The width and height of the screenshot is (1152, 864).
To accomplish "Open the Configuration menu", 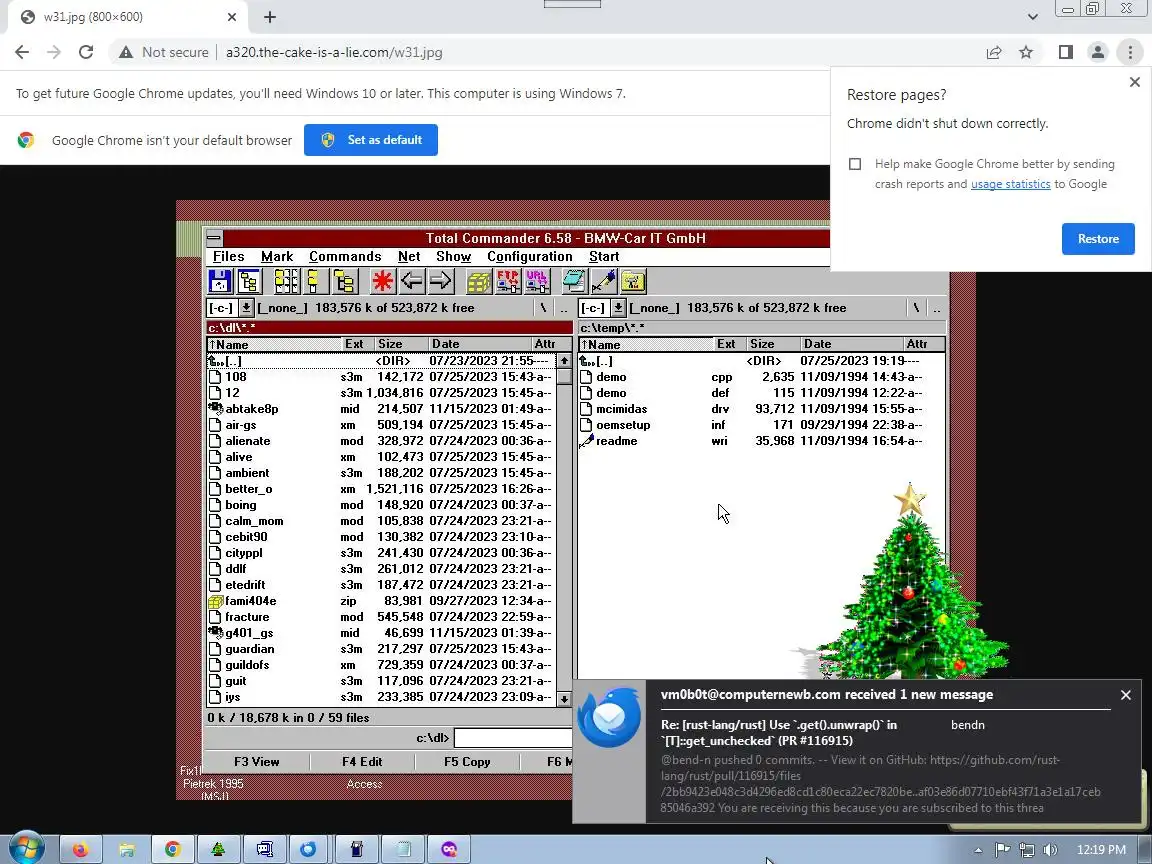I will point(530,256).
